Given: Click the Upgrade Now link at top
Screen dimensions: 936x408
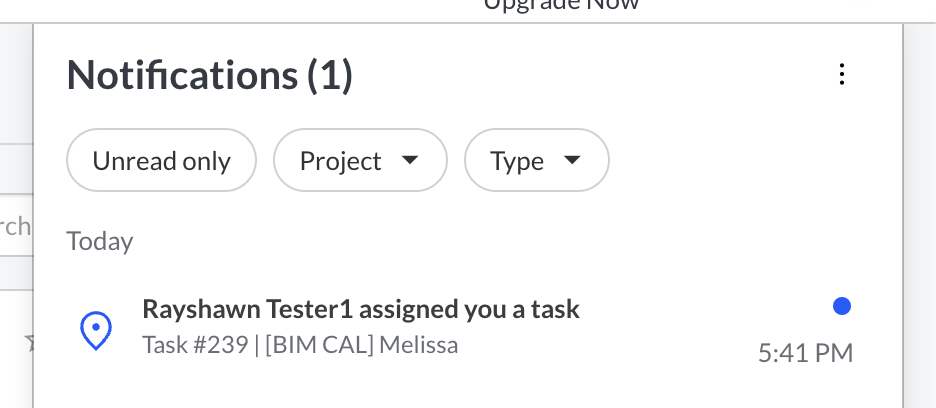Looking at the screenshot, I should (561, 5).
